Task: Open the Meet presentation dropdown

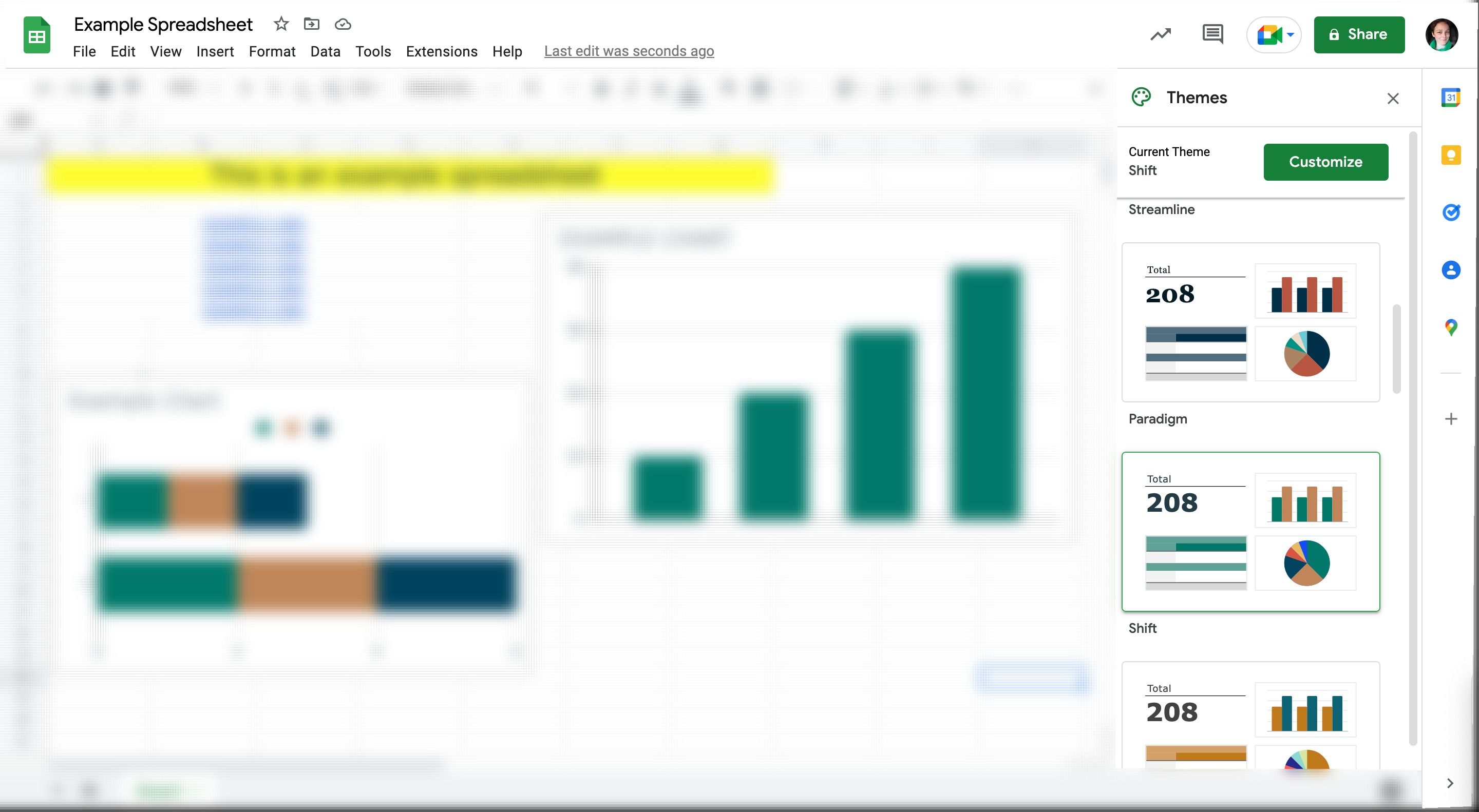Action: pos(1290,34)
